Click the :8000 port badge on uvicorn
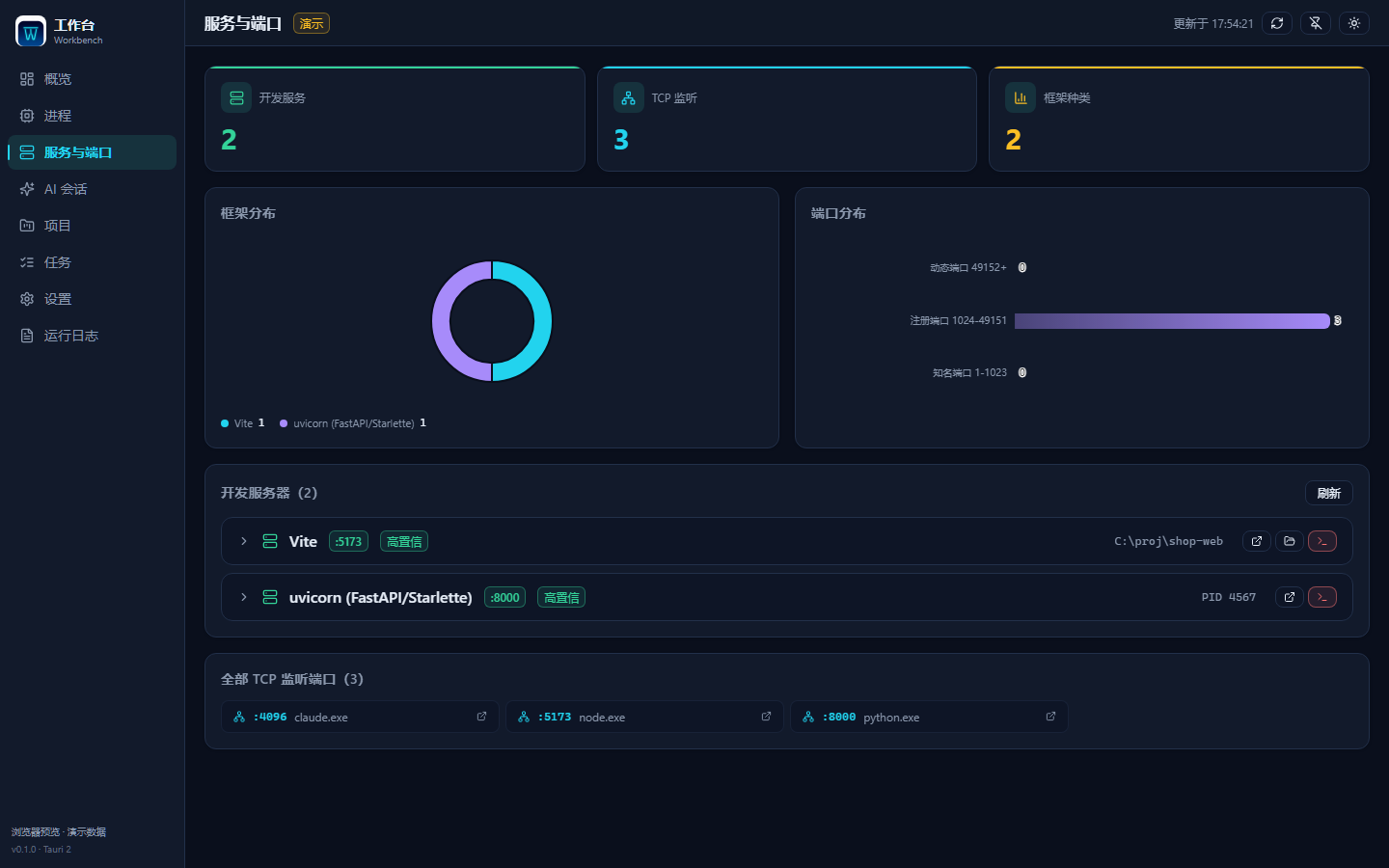Viewport: 1389px width, 868px height. 504,598
